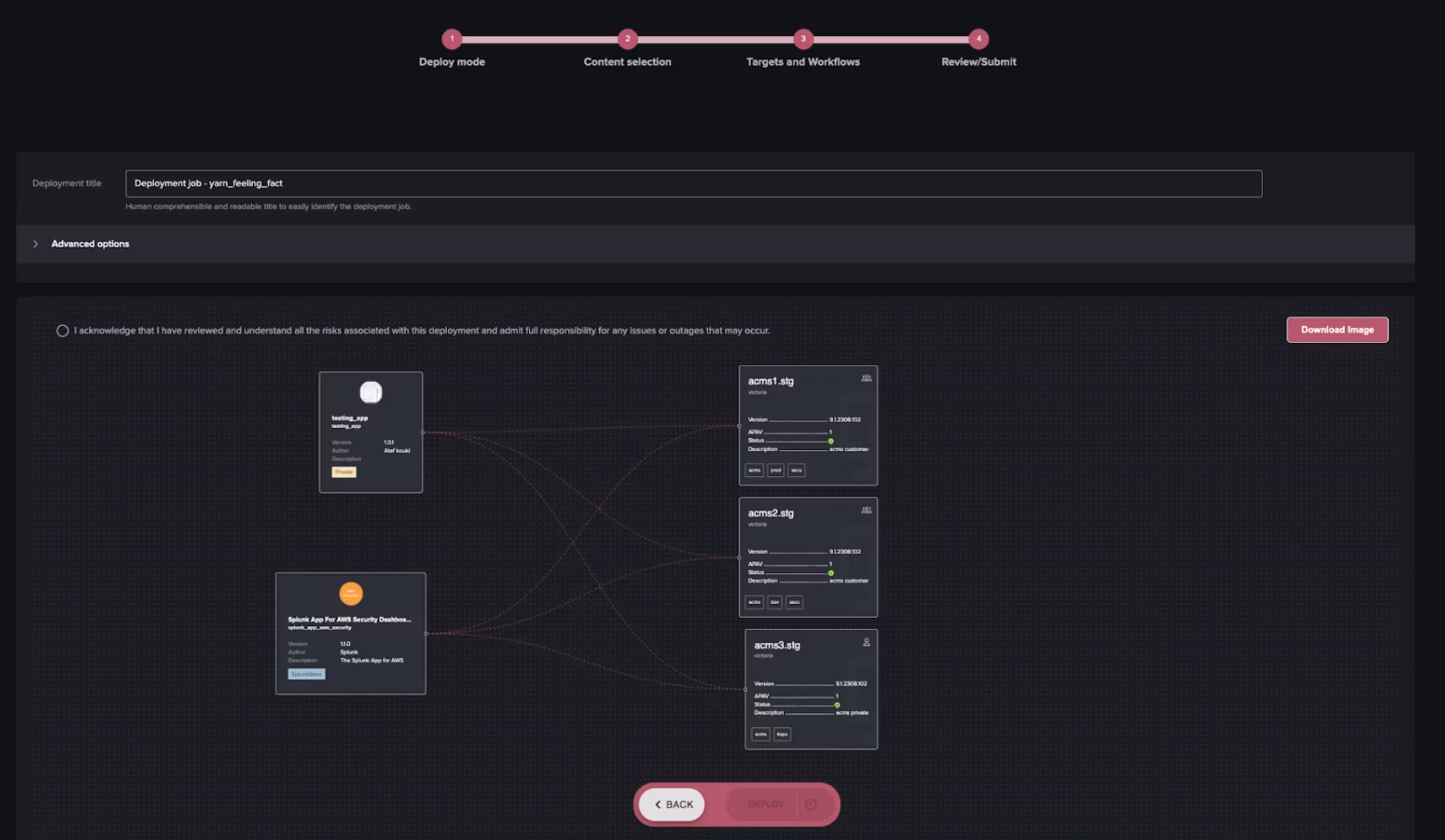Click into the Deployment title field
Viewport: 1445px width, 840px height.
(x=692, y=183)
